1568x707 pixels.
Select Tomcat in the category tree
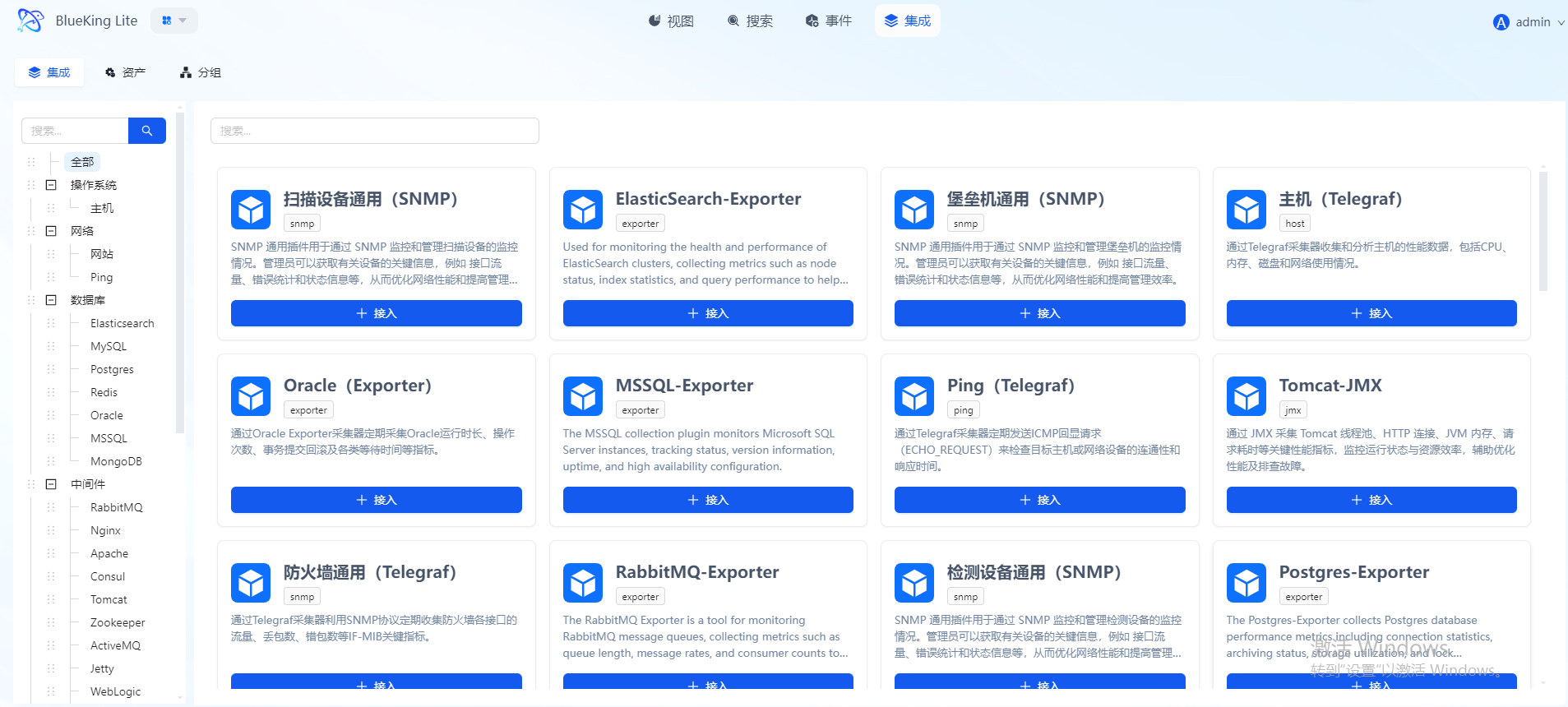click(x=109, y=599)
